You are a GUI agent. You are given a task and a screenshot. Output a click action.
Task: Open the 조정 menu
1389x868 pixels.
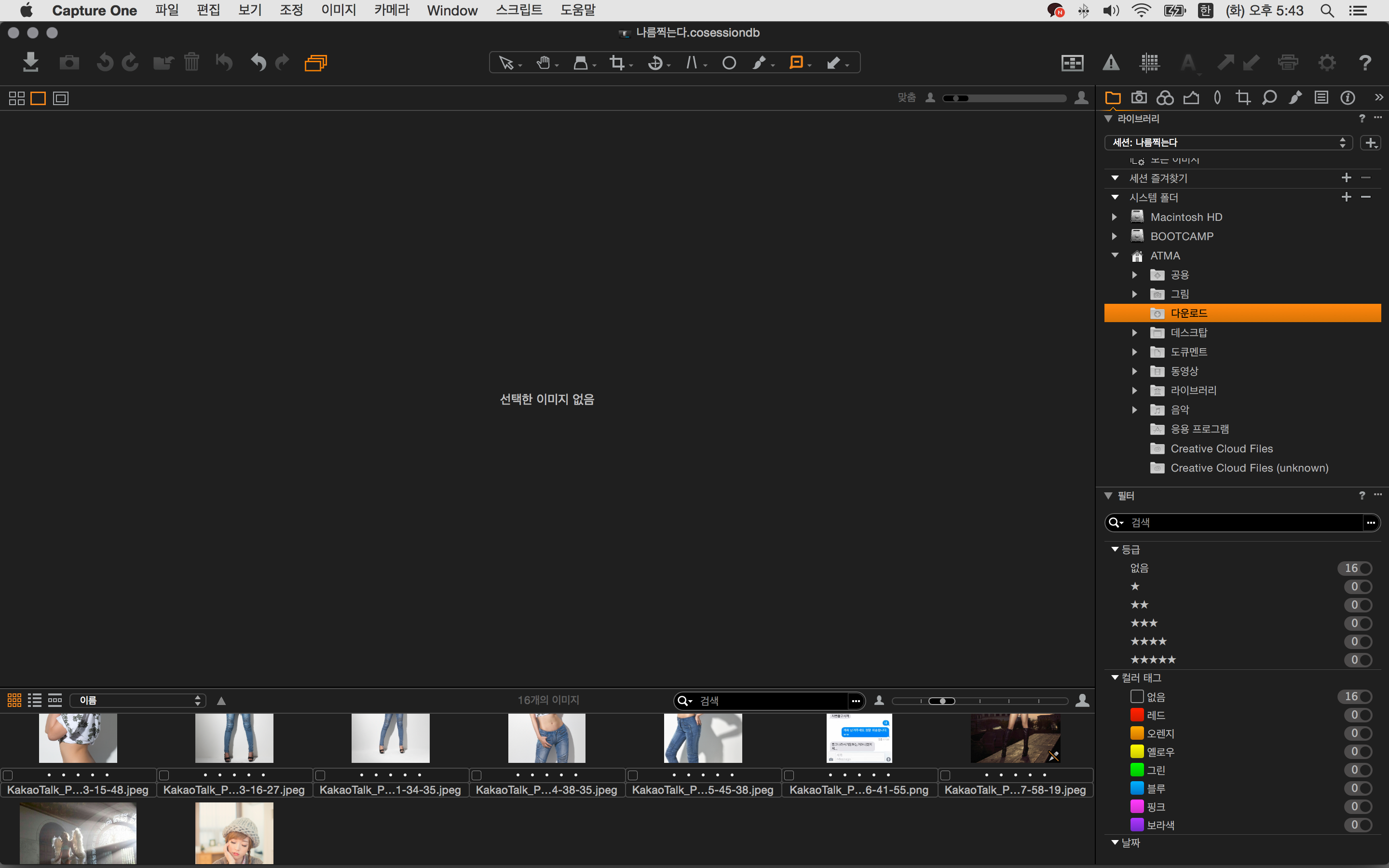(291, 10)
